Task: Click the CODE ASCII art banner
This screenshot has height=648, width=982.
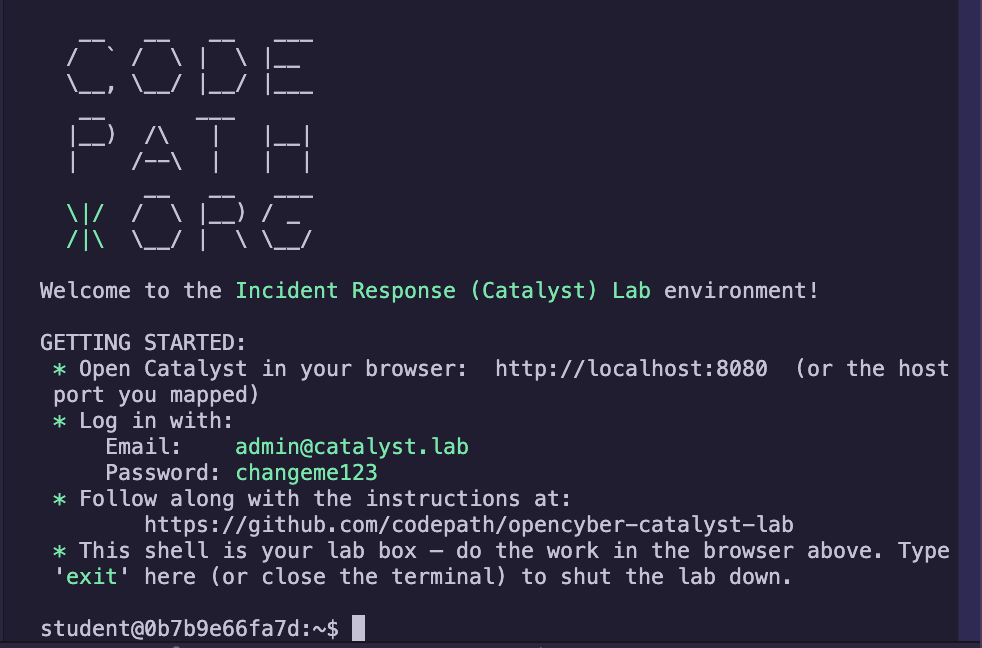Action: point(190,66)
